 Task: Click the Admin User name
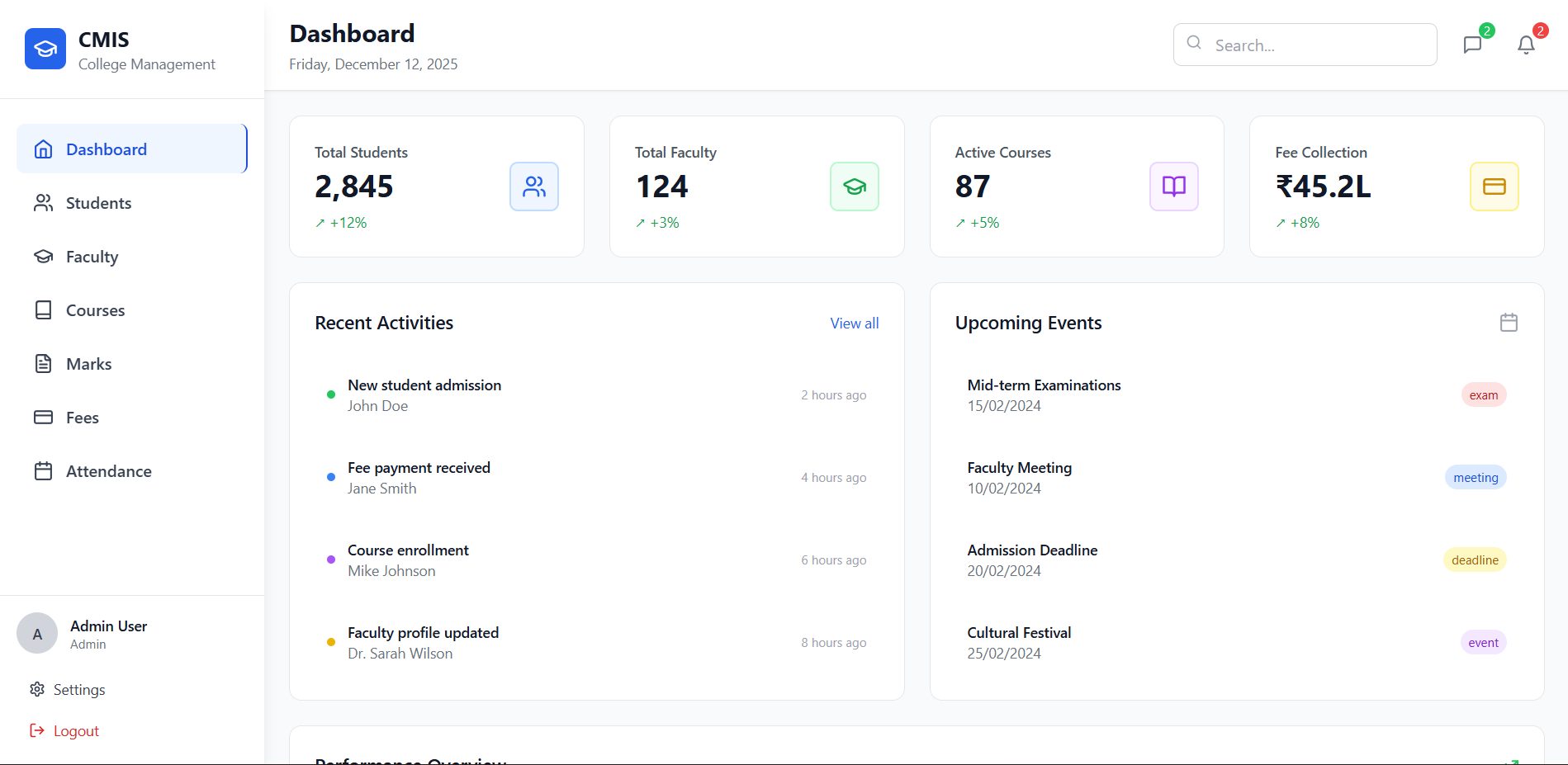[108, 626]
